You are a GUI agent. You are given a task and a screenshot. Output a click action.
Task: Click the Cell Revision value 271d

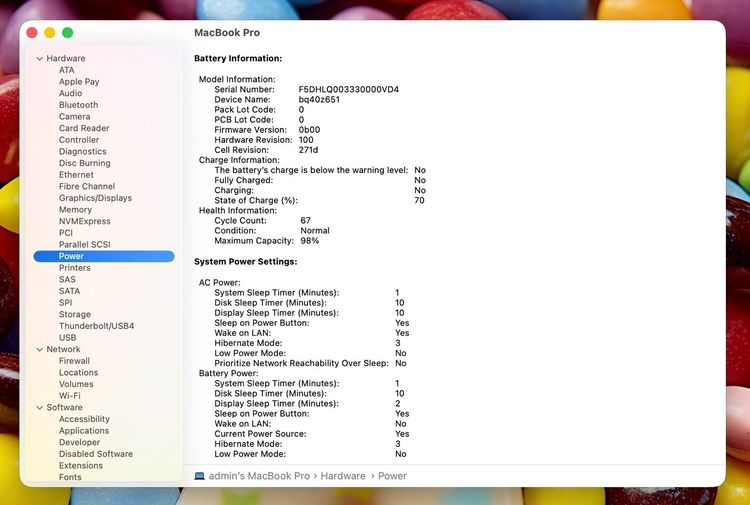click(308, 150)
